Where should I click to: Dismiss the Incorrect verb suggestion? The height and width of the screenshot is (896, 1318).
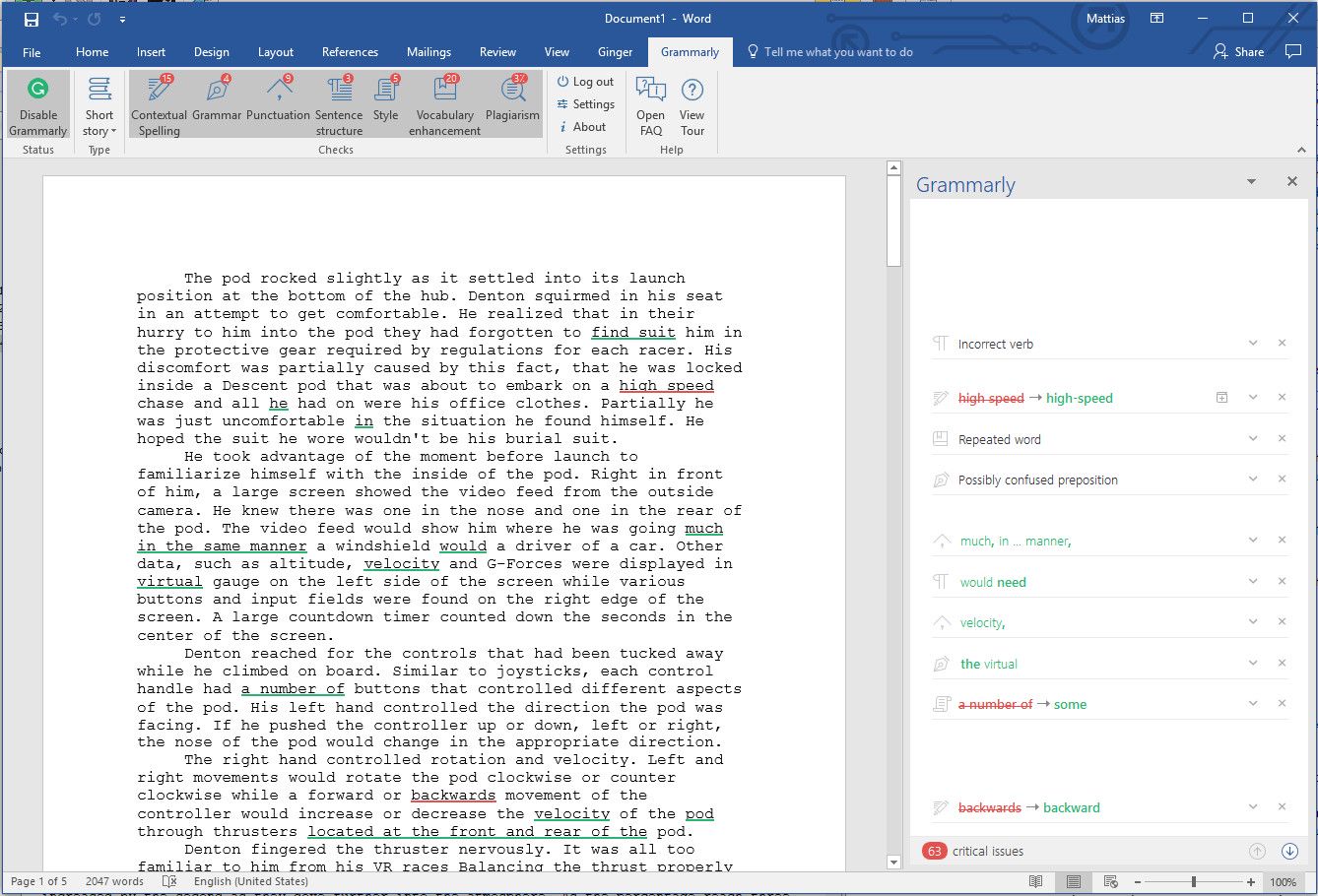1282,343
